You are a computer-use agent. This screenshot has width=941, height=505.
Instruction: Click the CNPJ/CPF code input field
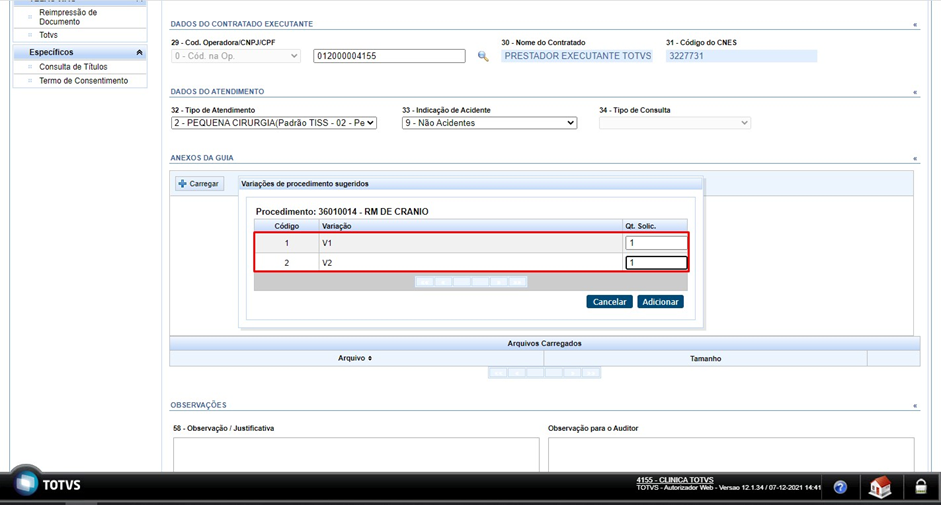point(389,56)
